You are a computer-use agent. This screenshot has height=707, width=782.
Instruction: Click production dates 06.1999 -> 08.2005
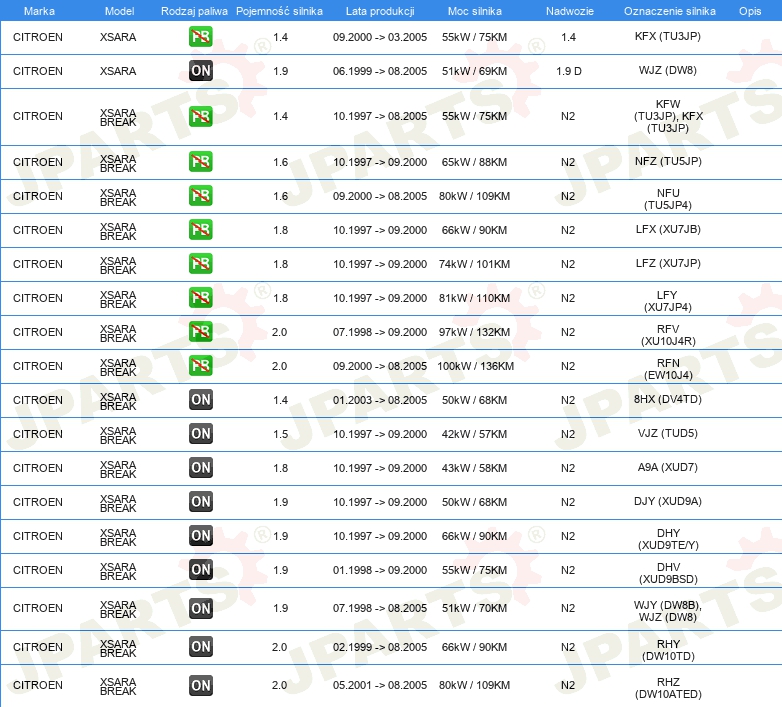tap(380, 71)
